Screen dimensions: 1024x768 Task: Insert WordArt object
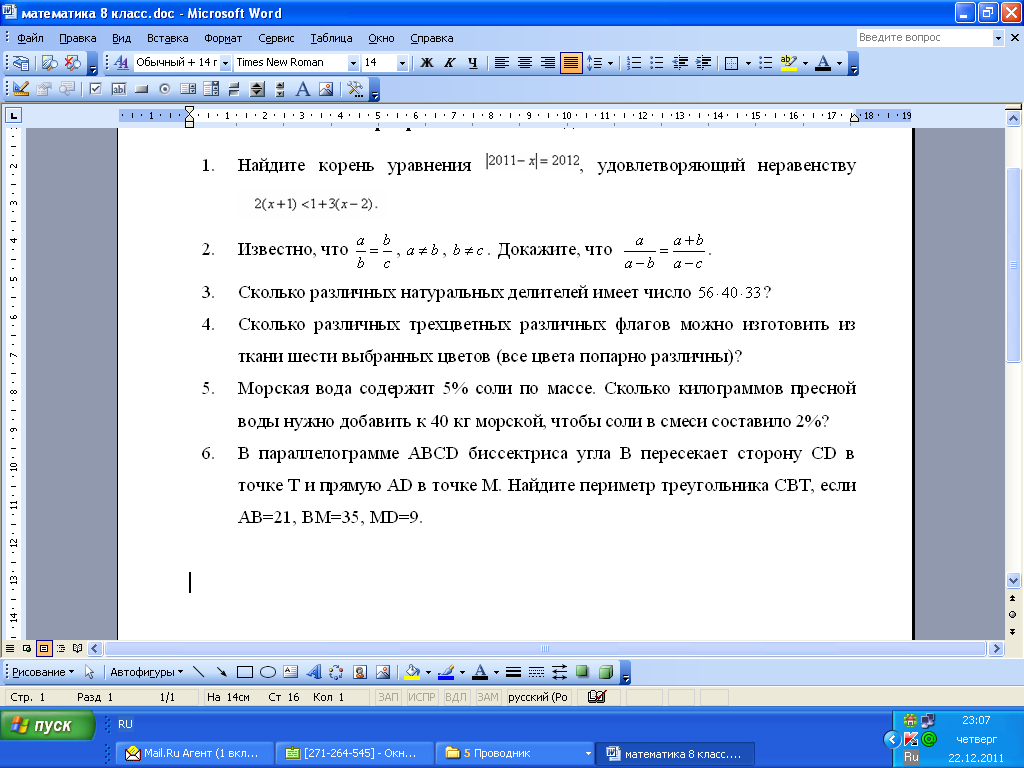click(313, 672)
